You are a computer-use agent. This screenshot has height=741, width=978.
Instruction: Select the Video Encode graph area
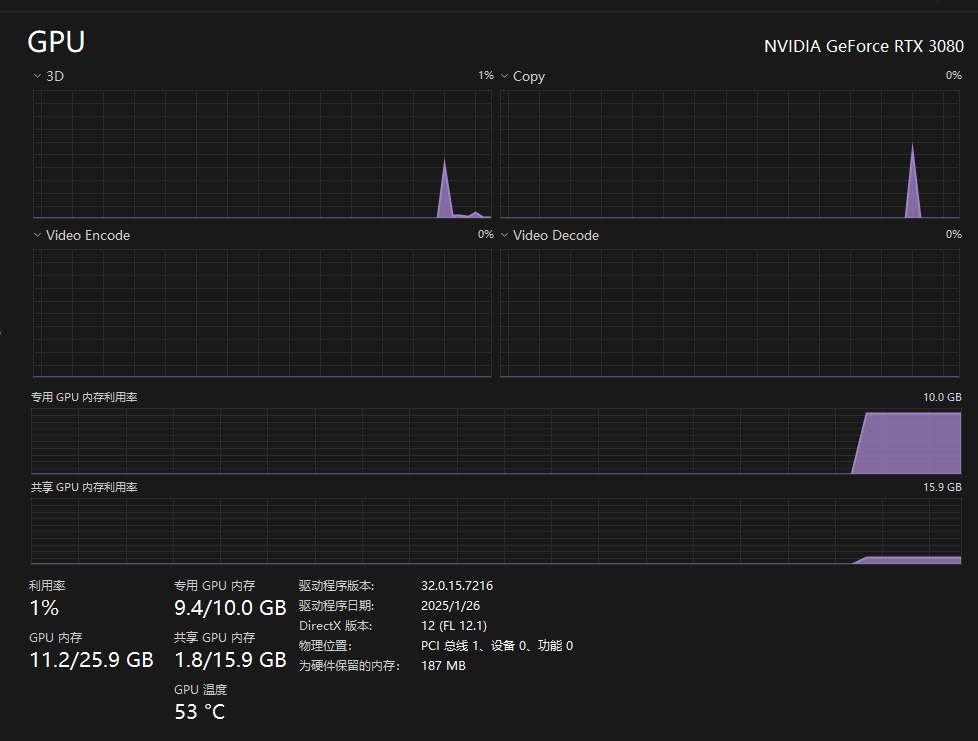262,313
